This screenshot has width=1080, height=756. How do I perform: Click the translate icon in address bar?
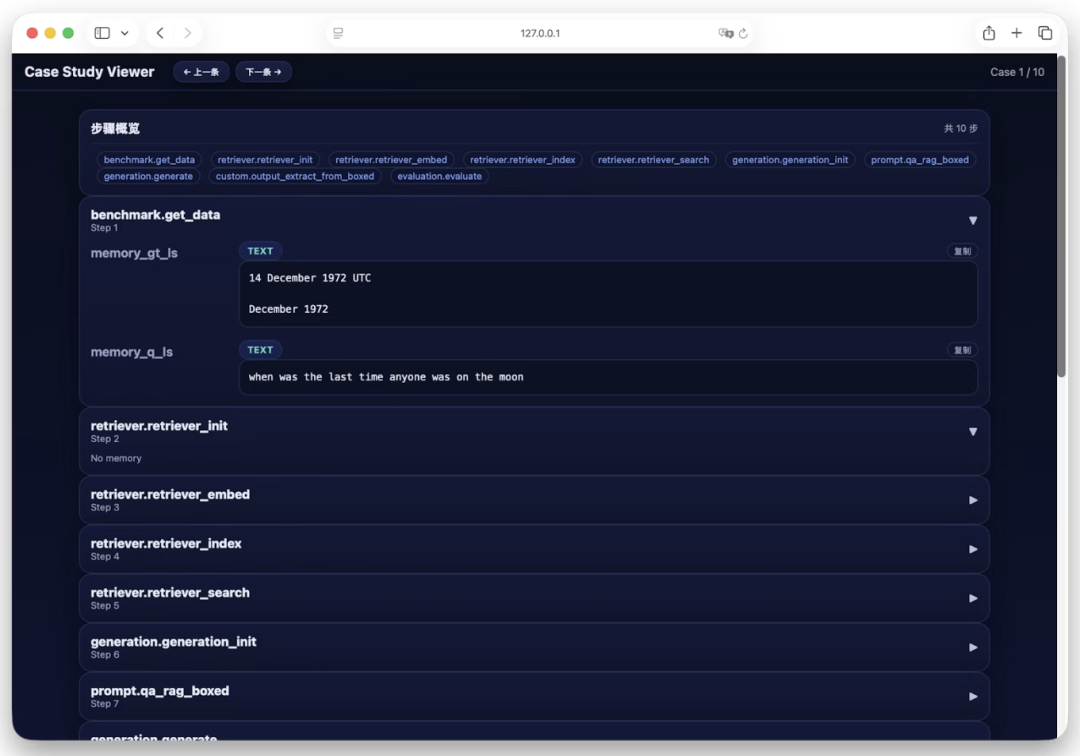click(x=726, y=33)
